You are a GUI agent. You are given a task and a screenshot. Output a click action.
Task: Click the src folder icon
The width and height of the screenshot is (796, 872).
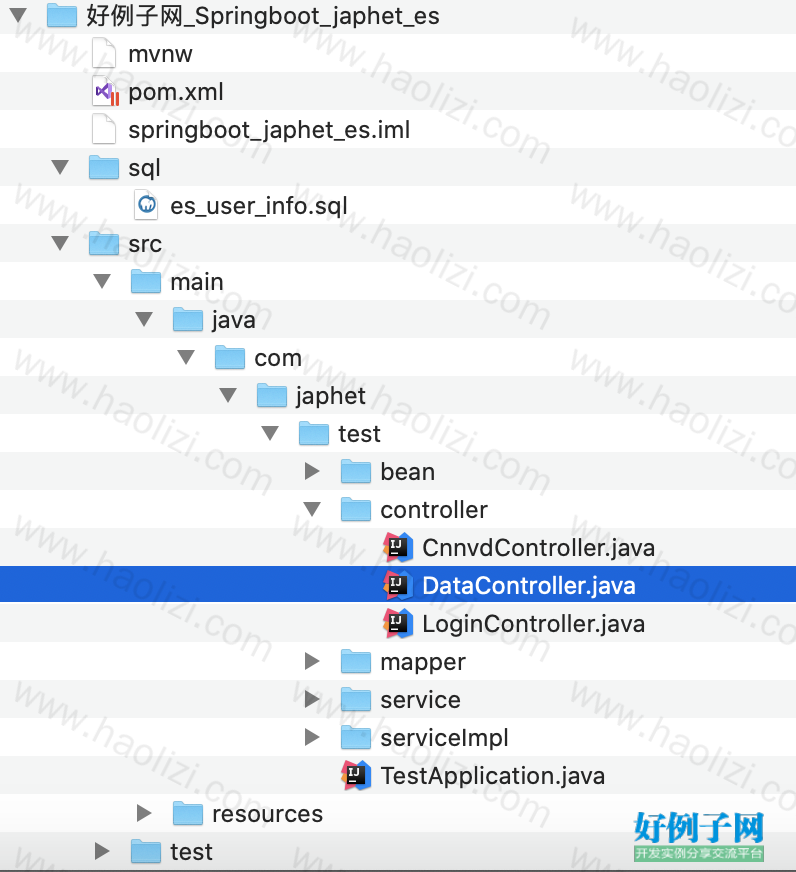[104, 244]
